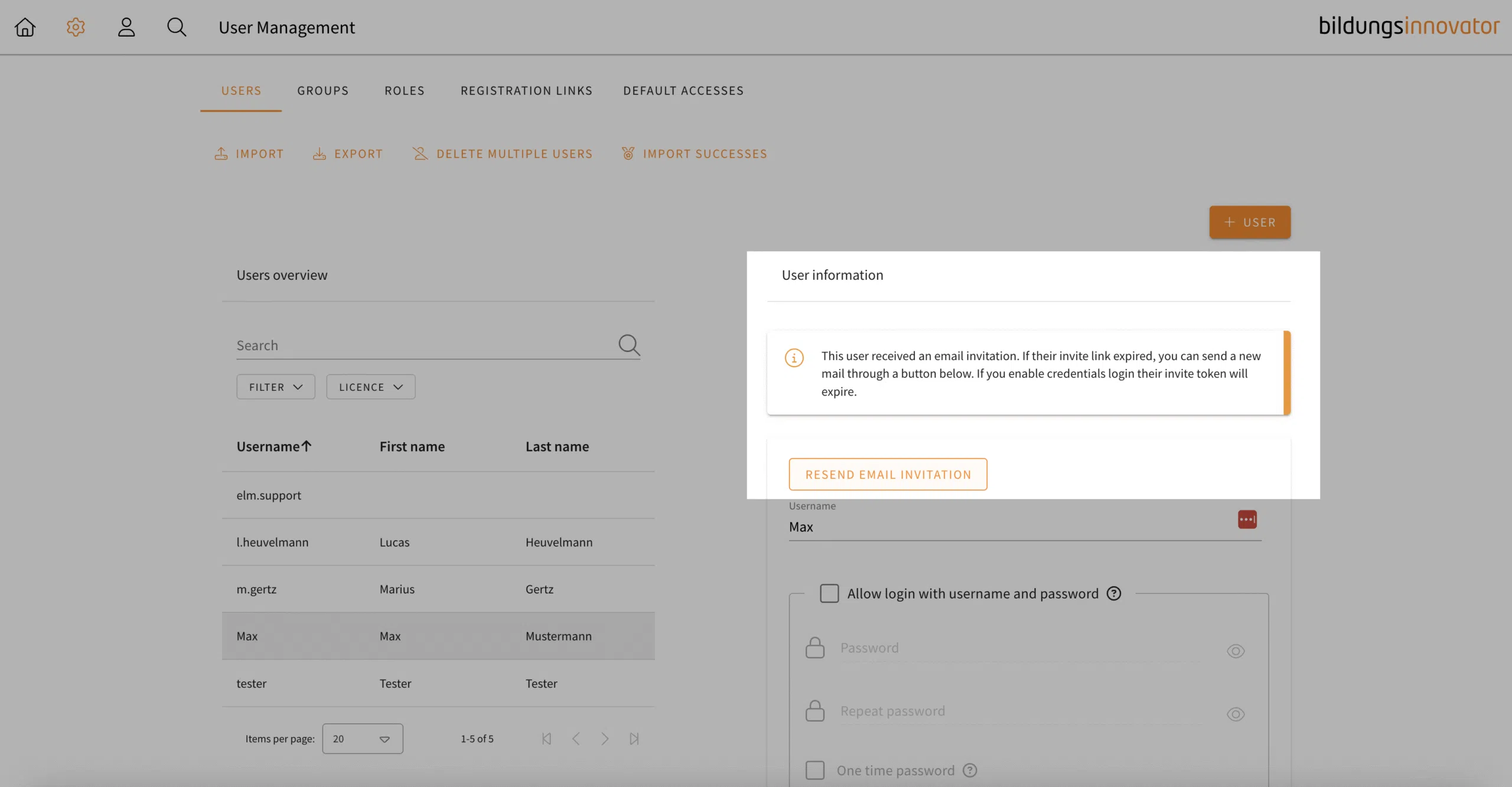Go to the home icon
Image resolution: width=1512 pixels, height=787 pixels.
(x=25, y=27)
